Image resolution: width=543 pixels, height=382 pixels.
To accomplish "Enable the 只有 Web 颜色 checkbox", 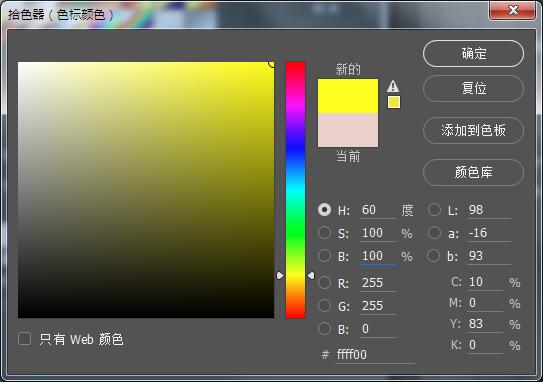I will 25,339.
